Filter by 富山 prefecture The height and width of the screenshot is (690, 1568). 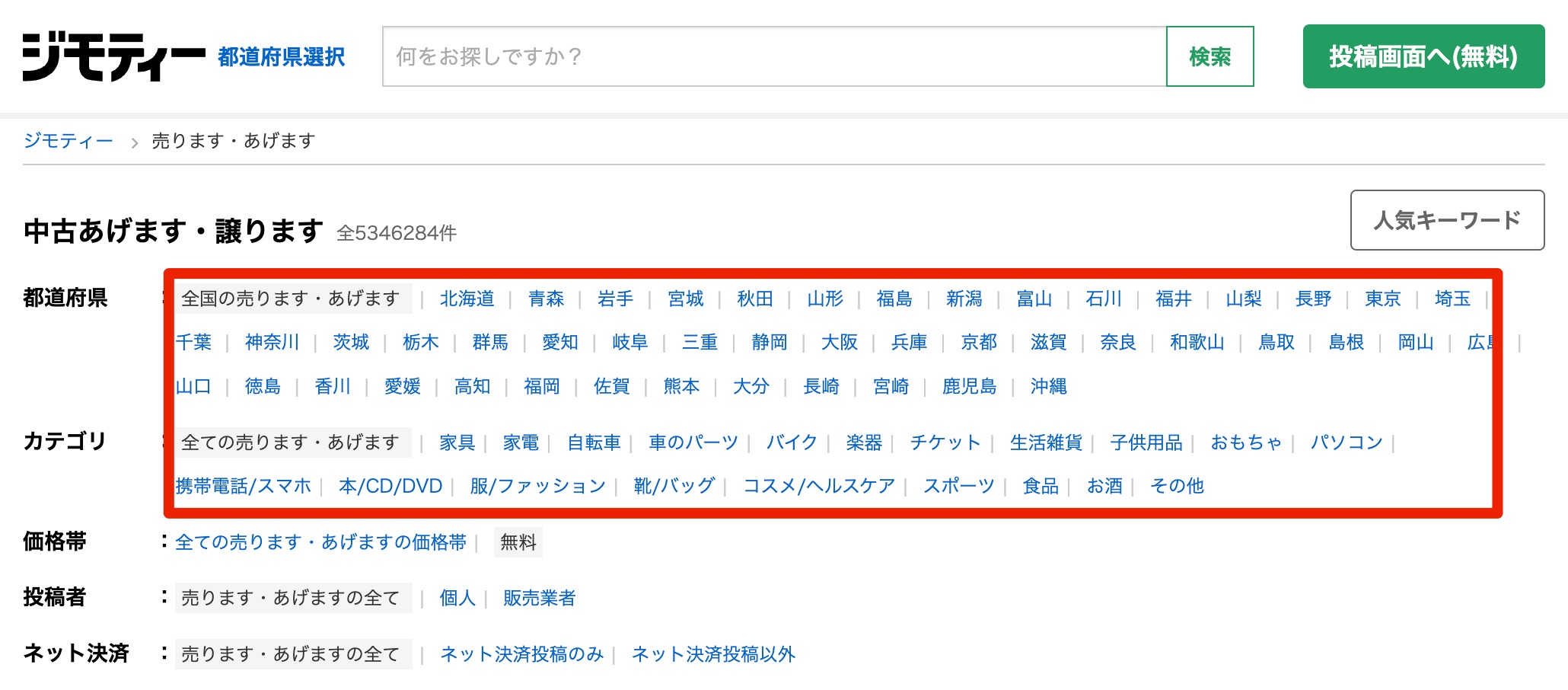tap(1034, 299)
